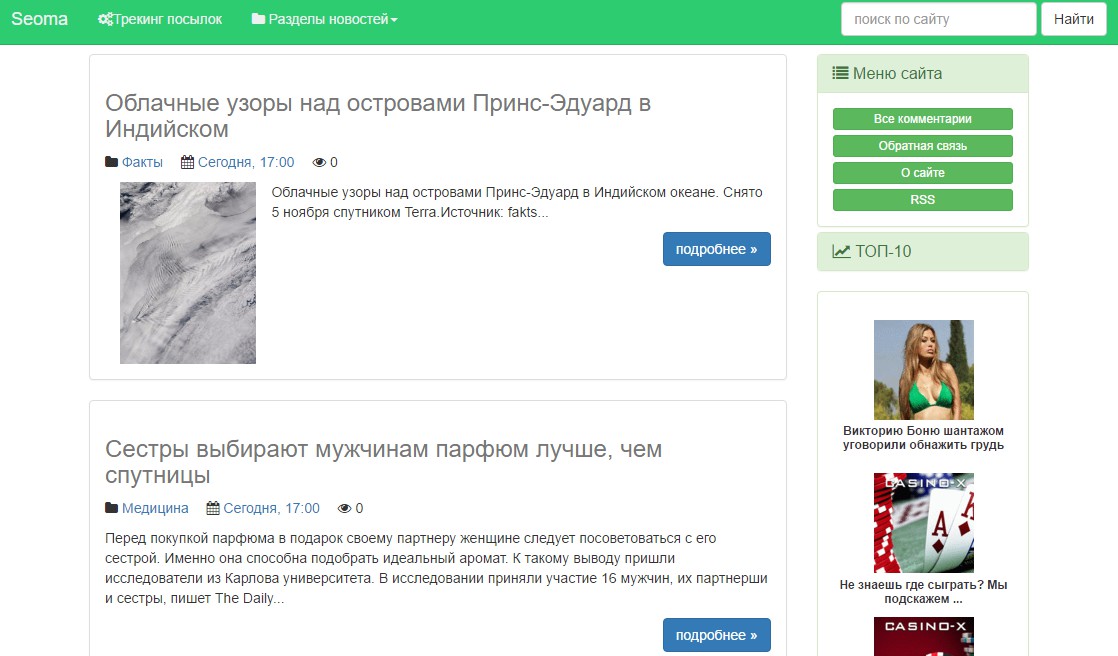Open the RSS sidebar button
The image size is (1118, 656).
(x=923, y=200)
